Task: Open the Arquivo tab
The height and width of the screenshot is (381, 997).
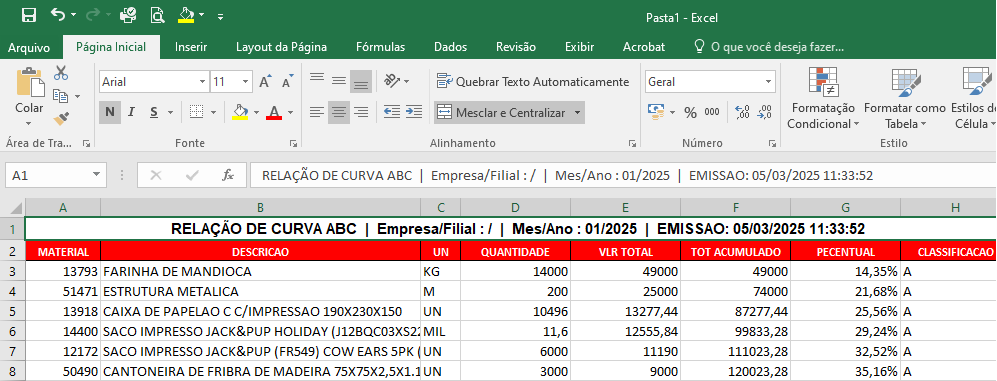Action: (29, 47)
